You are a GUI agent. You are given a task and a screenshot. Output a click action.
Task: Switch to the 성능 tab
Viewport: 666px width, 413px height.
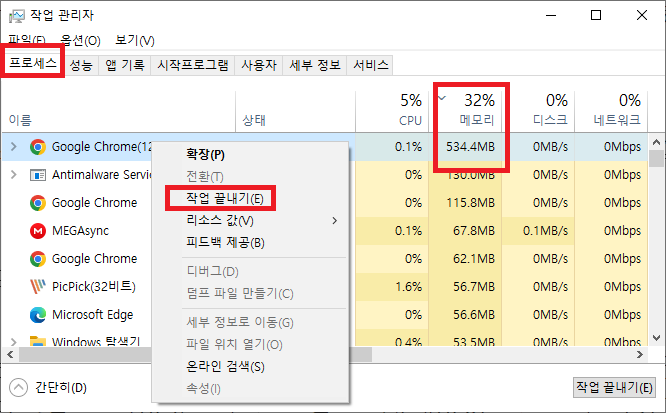pyautogui.click(x=81, y=65)
